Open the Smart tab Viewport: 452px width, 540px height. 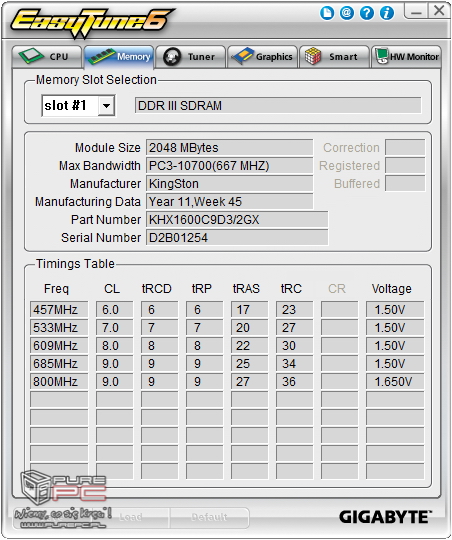click(334, 57)
